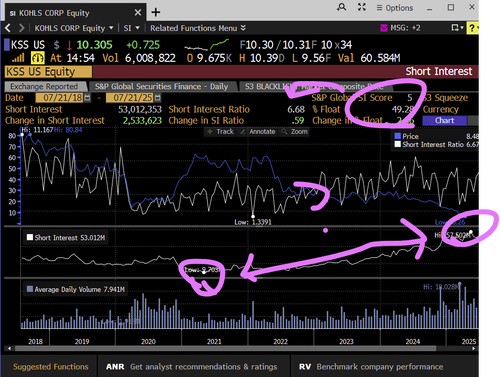Close the KOHLS CORP Equity tab
The height and width of the screenshot is (377, 500).
click(138, 13)
